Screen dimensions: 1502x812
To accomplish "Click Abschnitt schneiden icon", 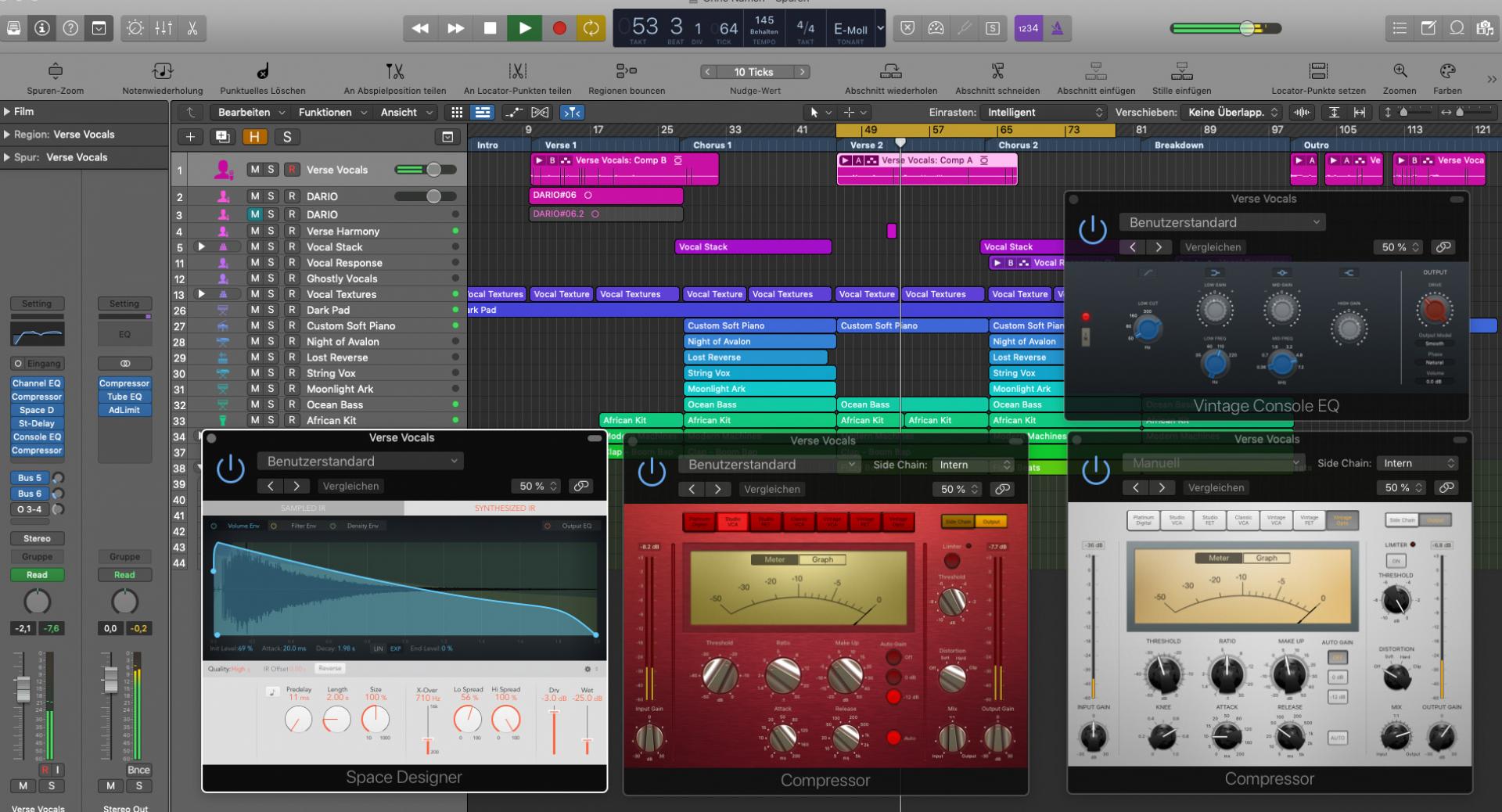I will coord(997,71).
